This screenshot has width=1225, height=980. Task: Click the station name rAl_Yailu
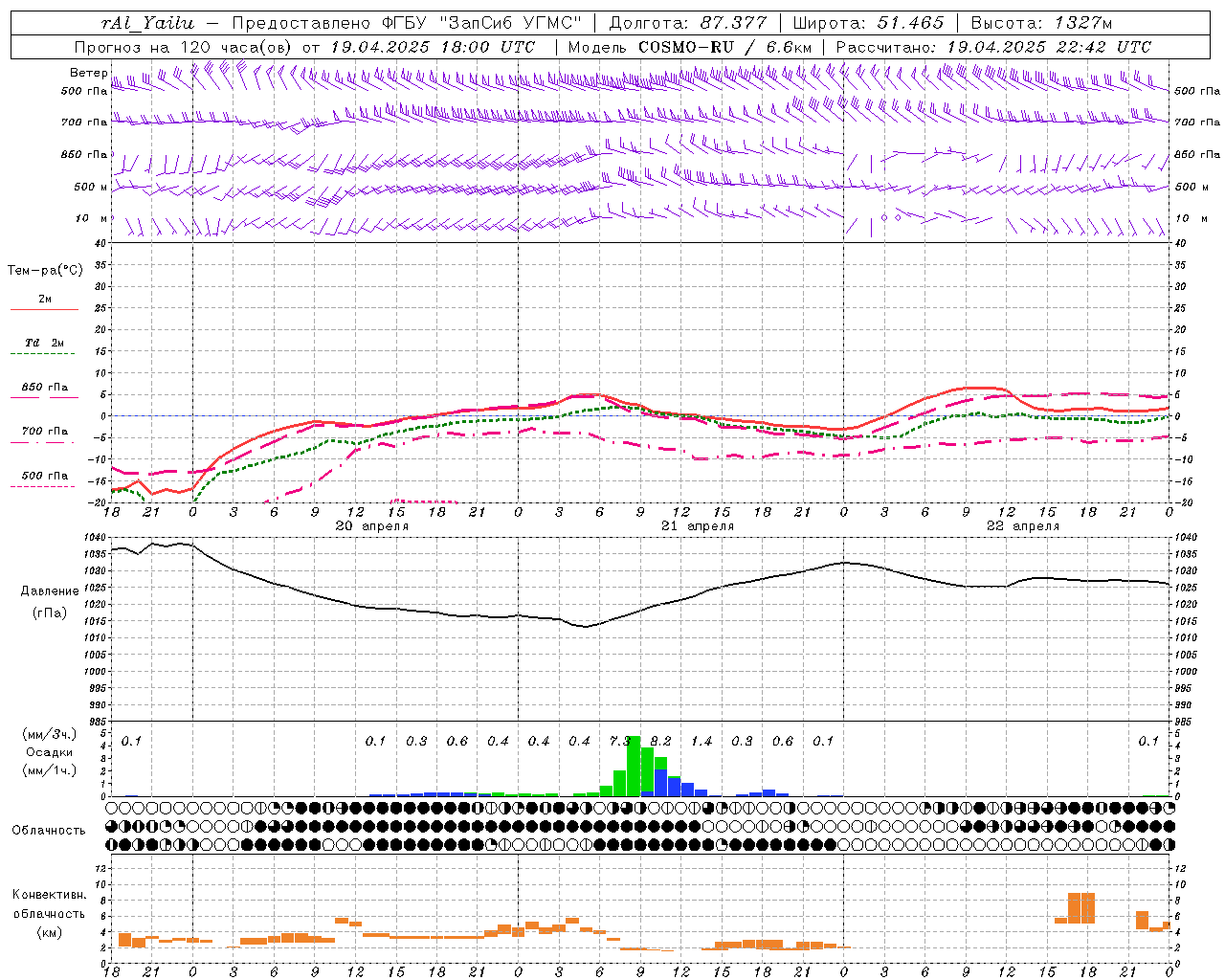pyautogui.click(x=147, y=23)
